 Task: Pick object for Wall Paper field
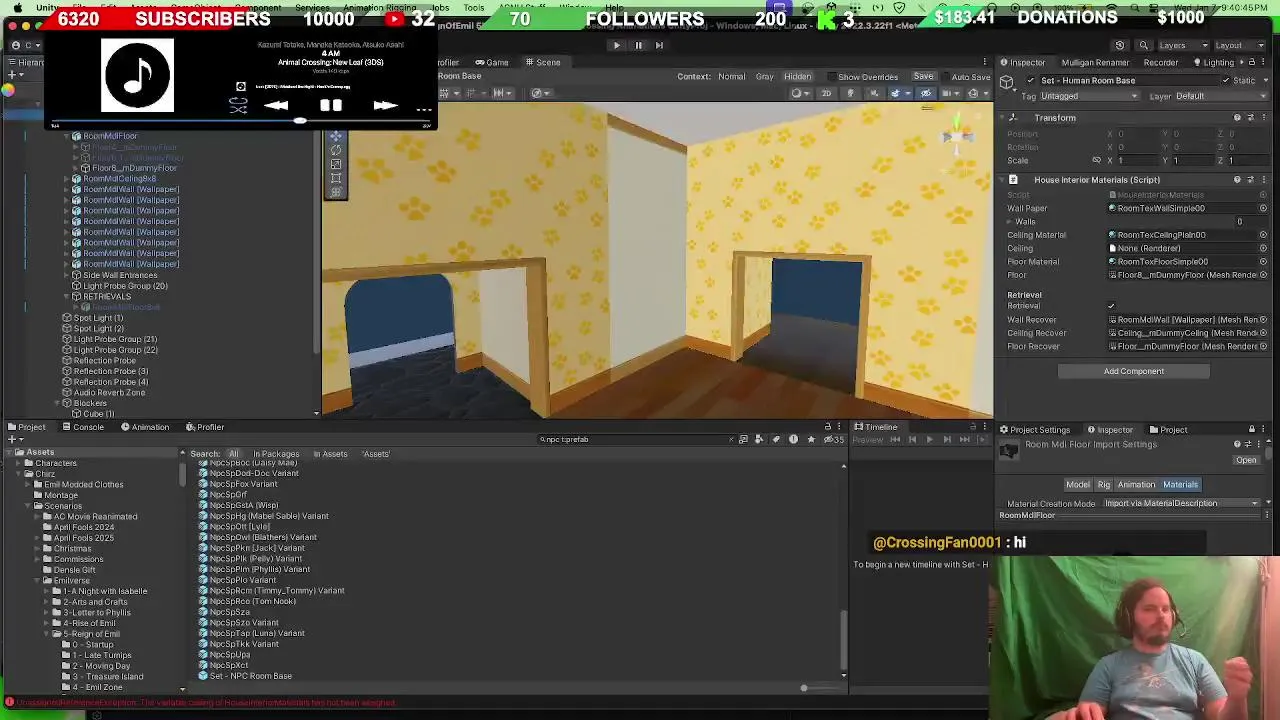(1263, 209)
